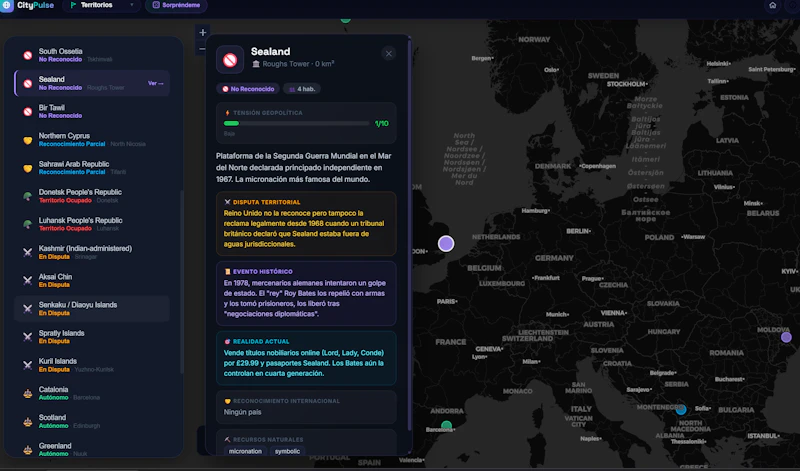Click the Sealand description paragraph text
Viewport: 800px width, 471px height.
coord(304,168)
